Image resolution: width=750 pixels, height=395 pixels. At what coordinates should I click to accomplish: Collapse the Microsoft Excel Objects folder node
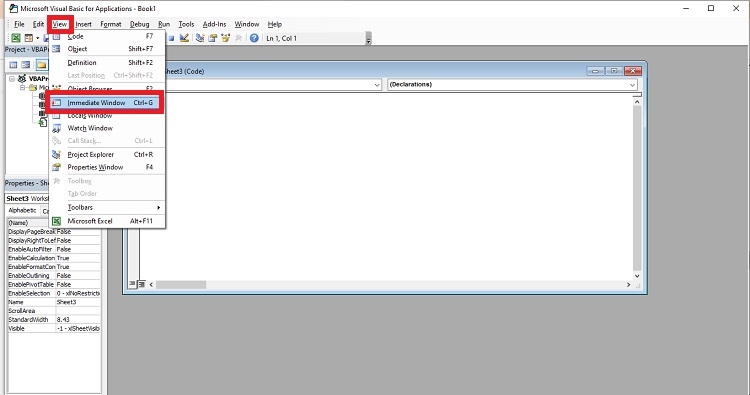pos(22,88)
